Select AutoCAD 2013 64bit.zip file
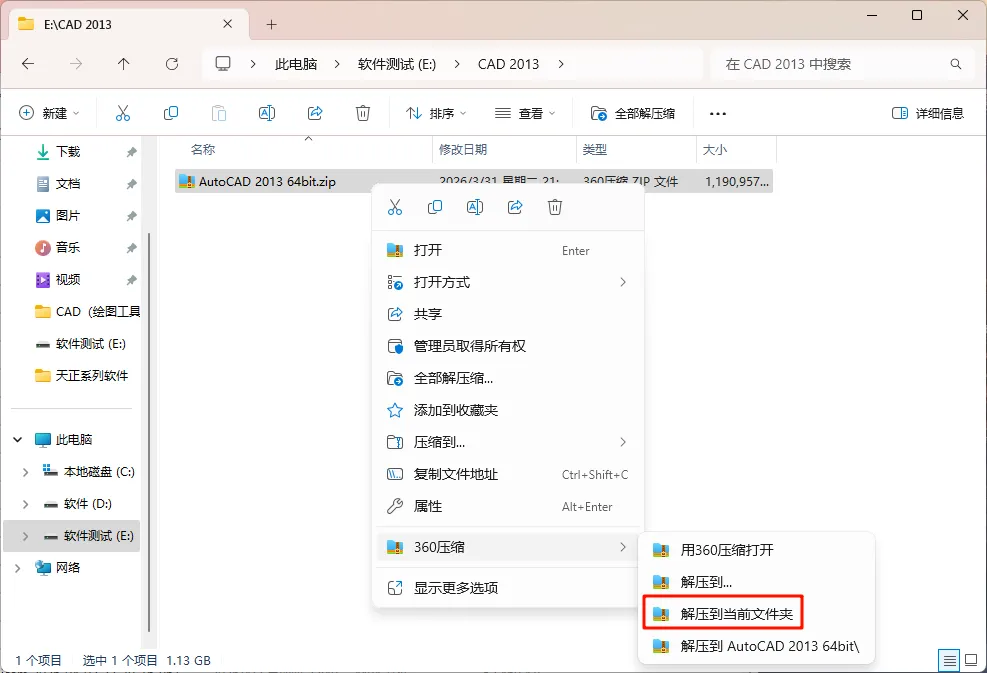 point(473,181)
